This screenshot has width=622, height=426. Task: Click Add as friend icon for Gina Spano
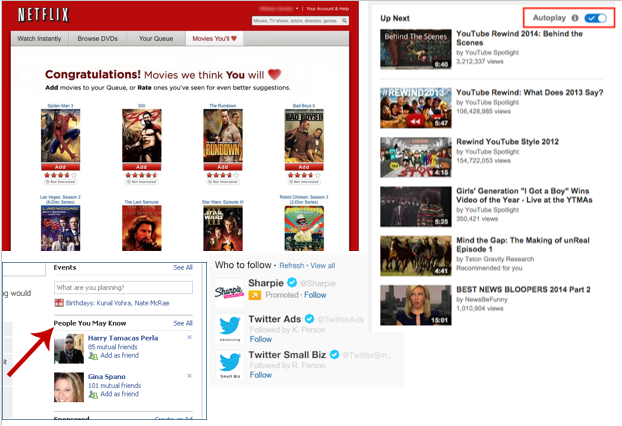(93, 396)
